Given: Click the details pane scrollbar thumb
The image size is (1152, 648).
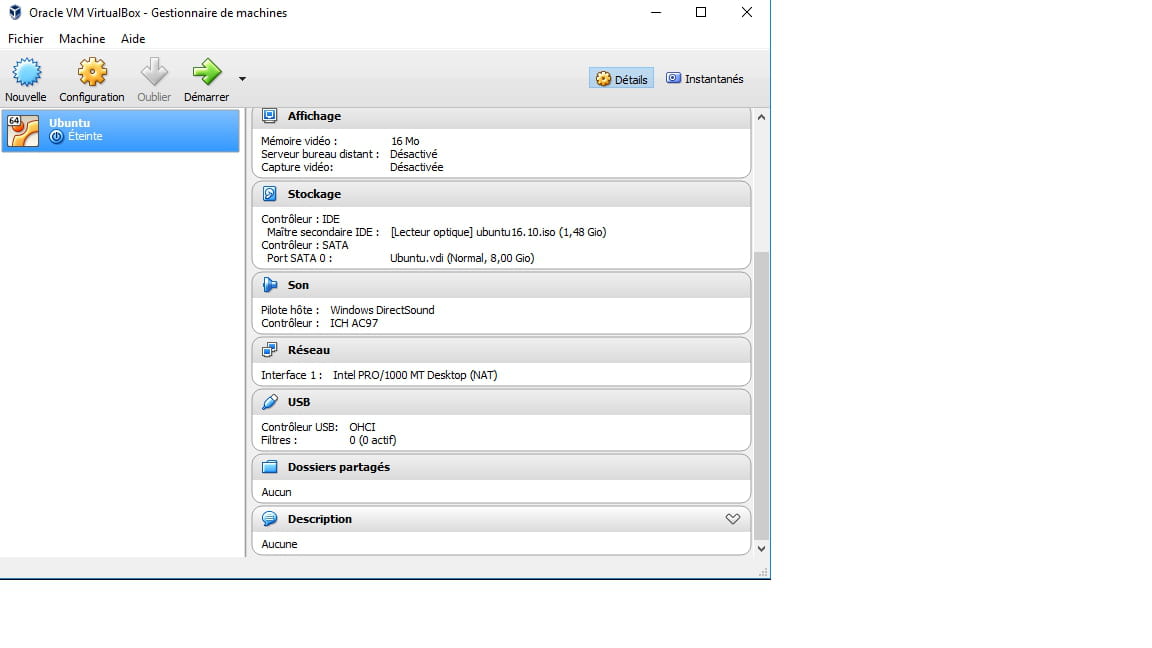Looking at the screenshot, I should pos(761,395).
